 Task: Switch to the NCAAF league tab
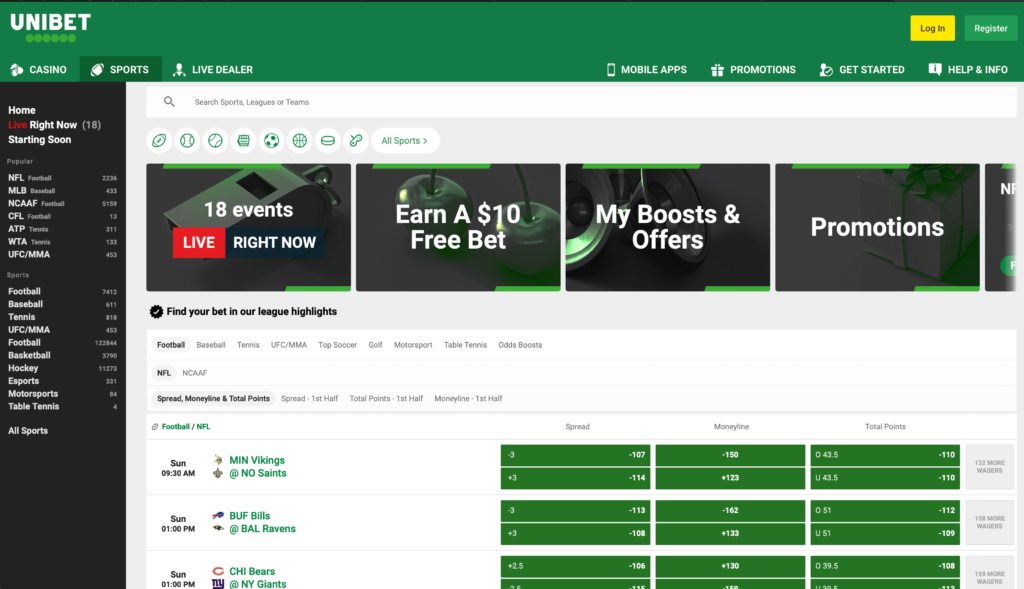coord(195,373)
